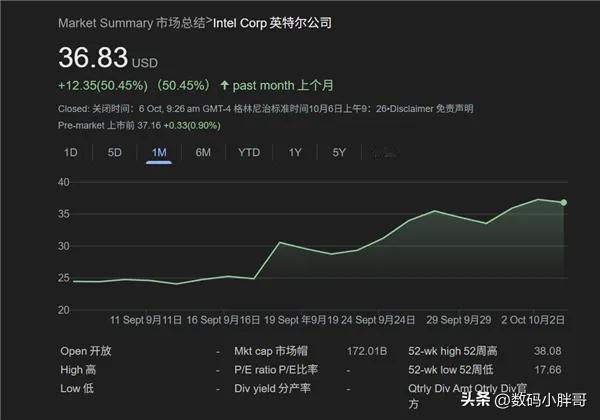Click the 20 y-axis value

(x=64, y=310)
